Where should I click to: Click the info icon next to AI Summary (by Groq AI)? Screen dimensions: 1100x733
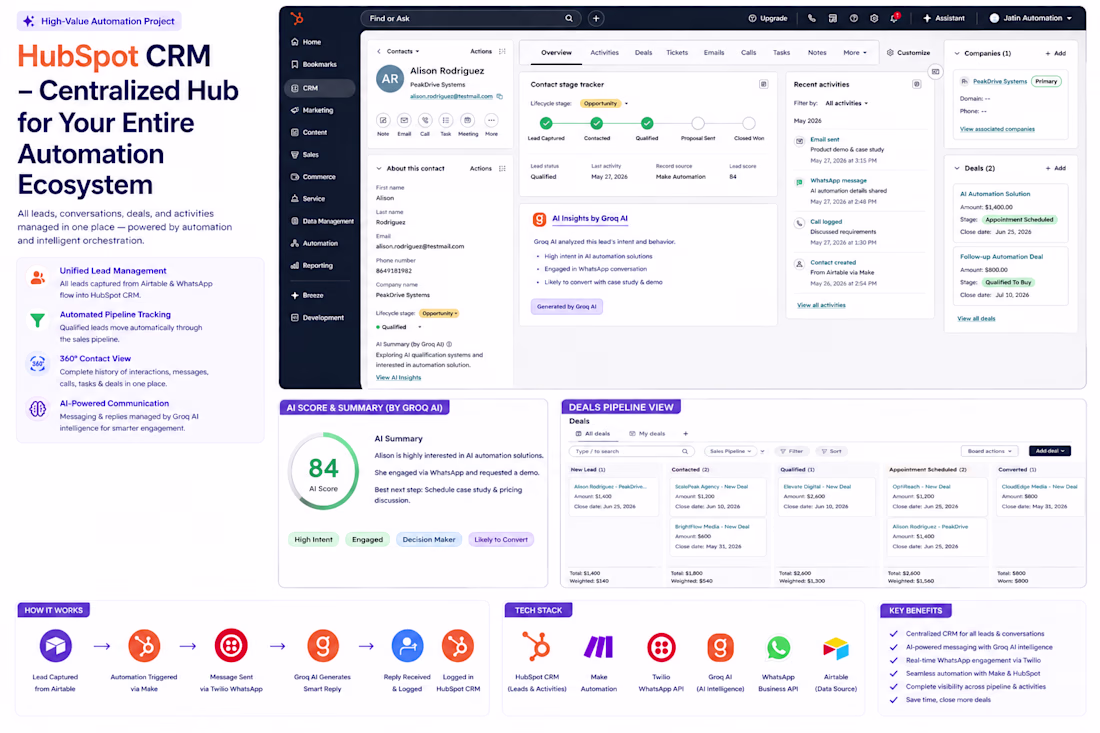coord(450,344)
